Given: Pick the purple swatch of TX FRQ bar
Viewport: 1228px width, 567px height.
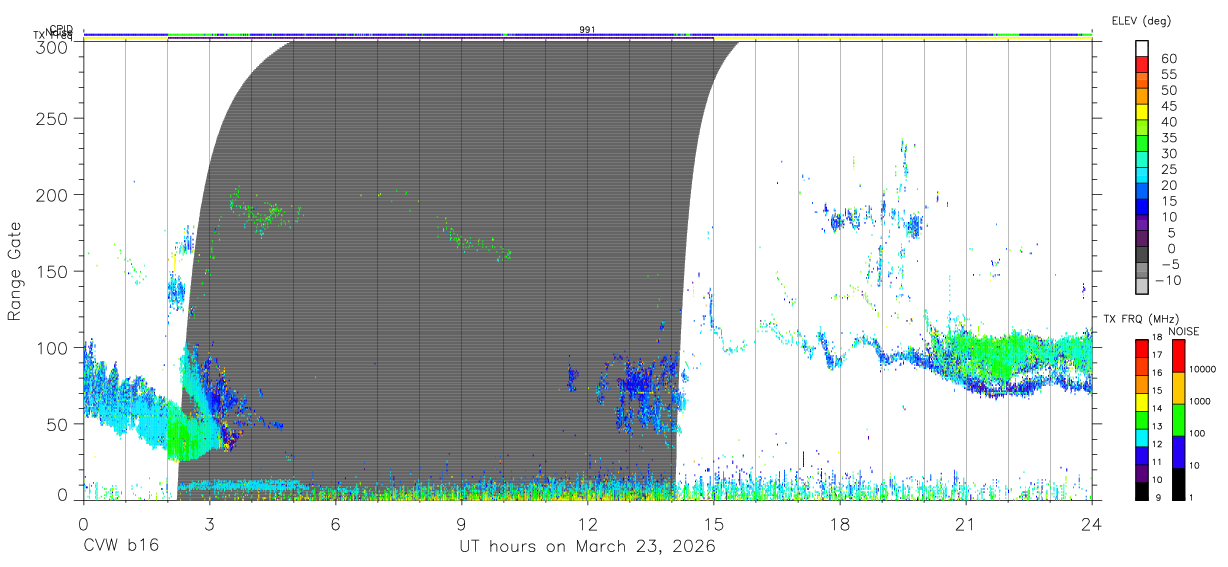Looking at the screenshot, I should pyautogui.click(x=1142, y=471).
